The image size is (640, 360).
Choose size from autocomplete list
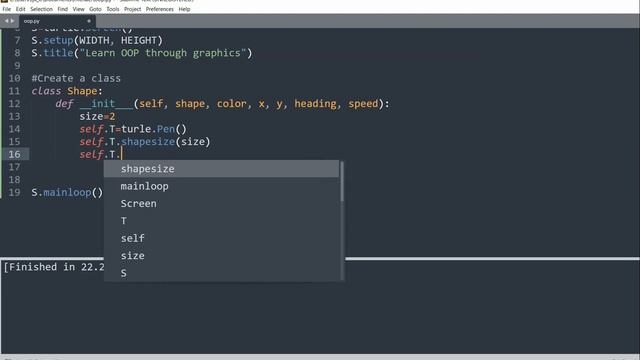pos(221,256)
